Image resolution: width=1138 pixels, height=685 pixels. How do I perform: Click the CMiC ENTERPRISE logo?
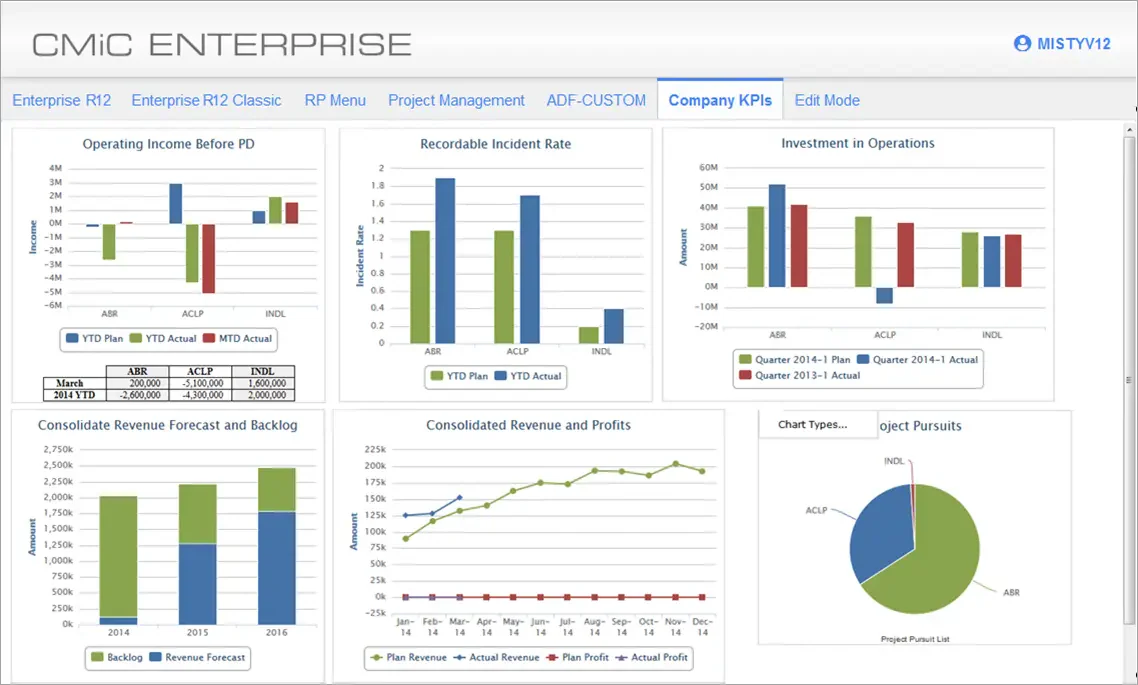(x=221, y=44)
